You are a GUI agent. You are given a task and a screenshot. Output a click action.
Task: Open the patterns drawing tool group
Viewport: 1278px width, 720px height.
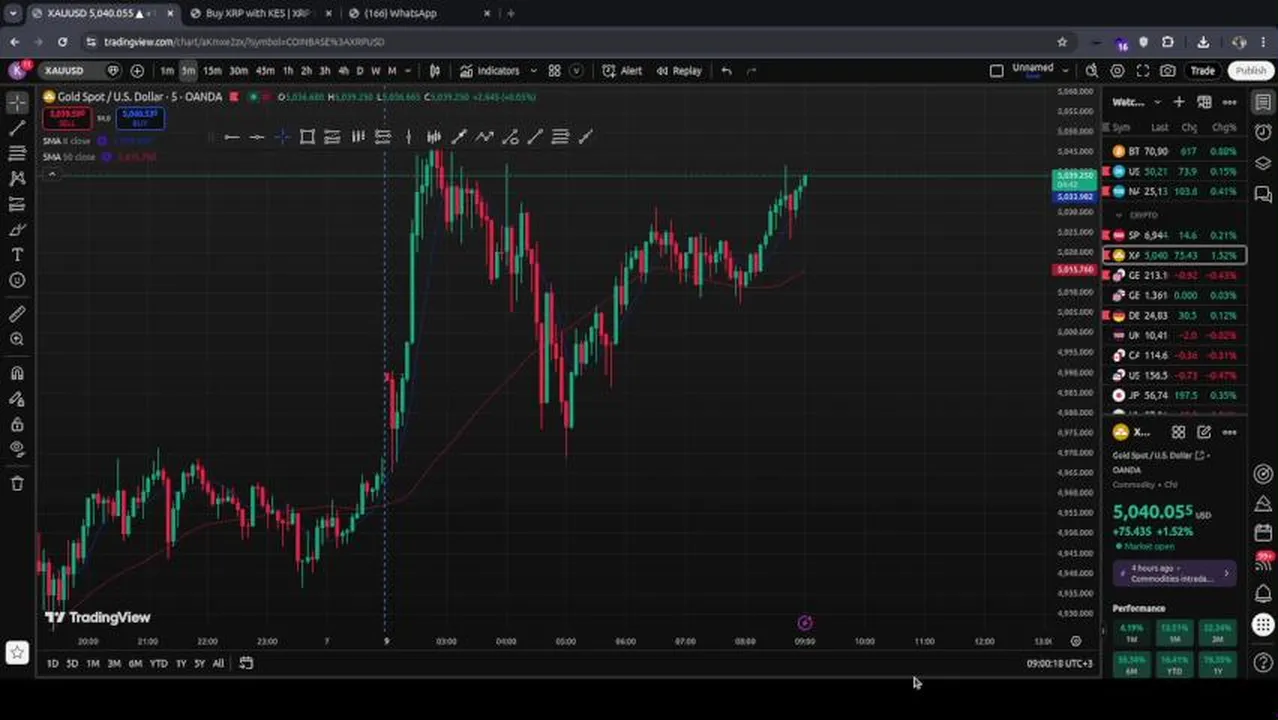[17, 178]
